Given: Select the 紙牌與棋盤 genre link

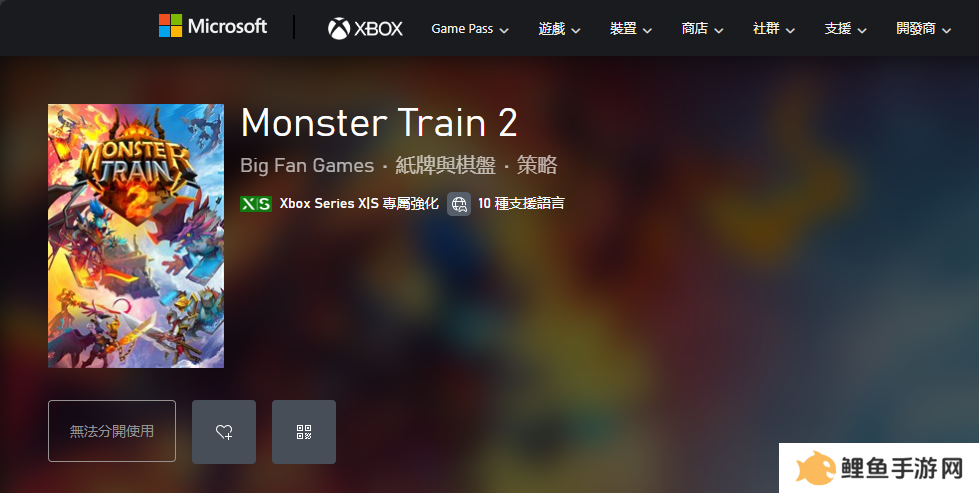Looking at the screenshot, I should pos(446,165).
